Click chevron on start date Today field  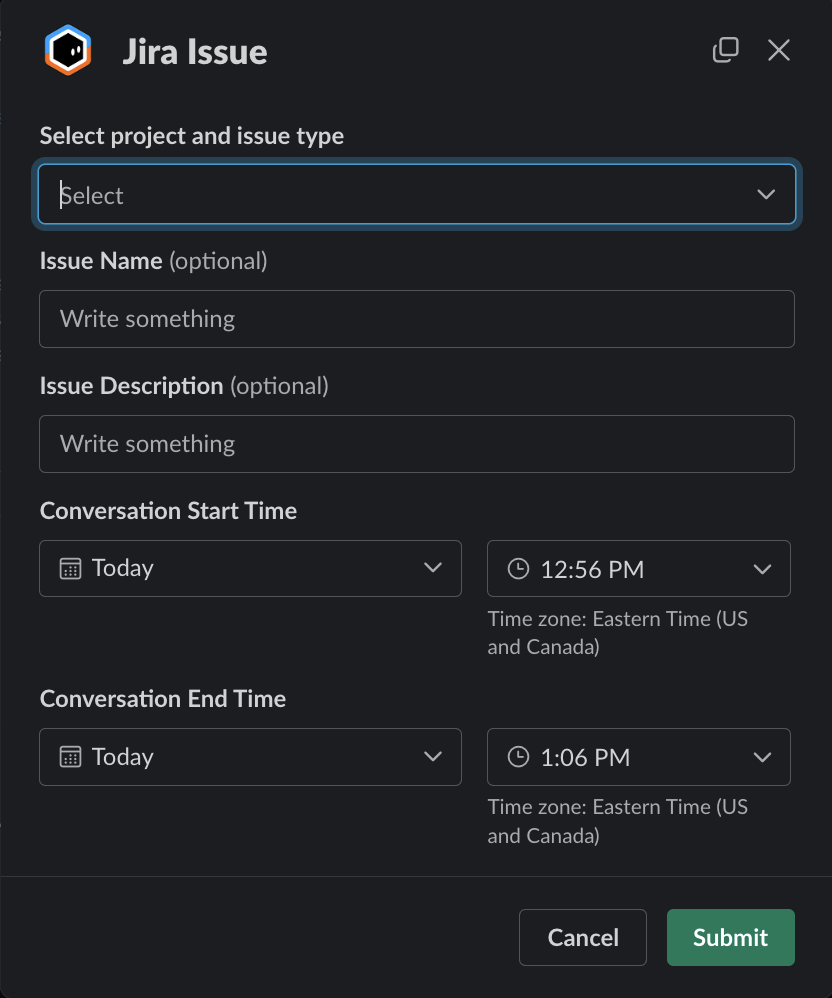[433, 568]
